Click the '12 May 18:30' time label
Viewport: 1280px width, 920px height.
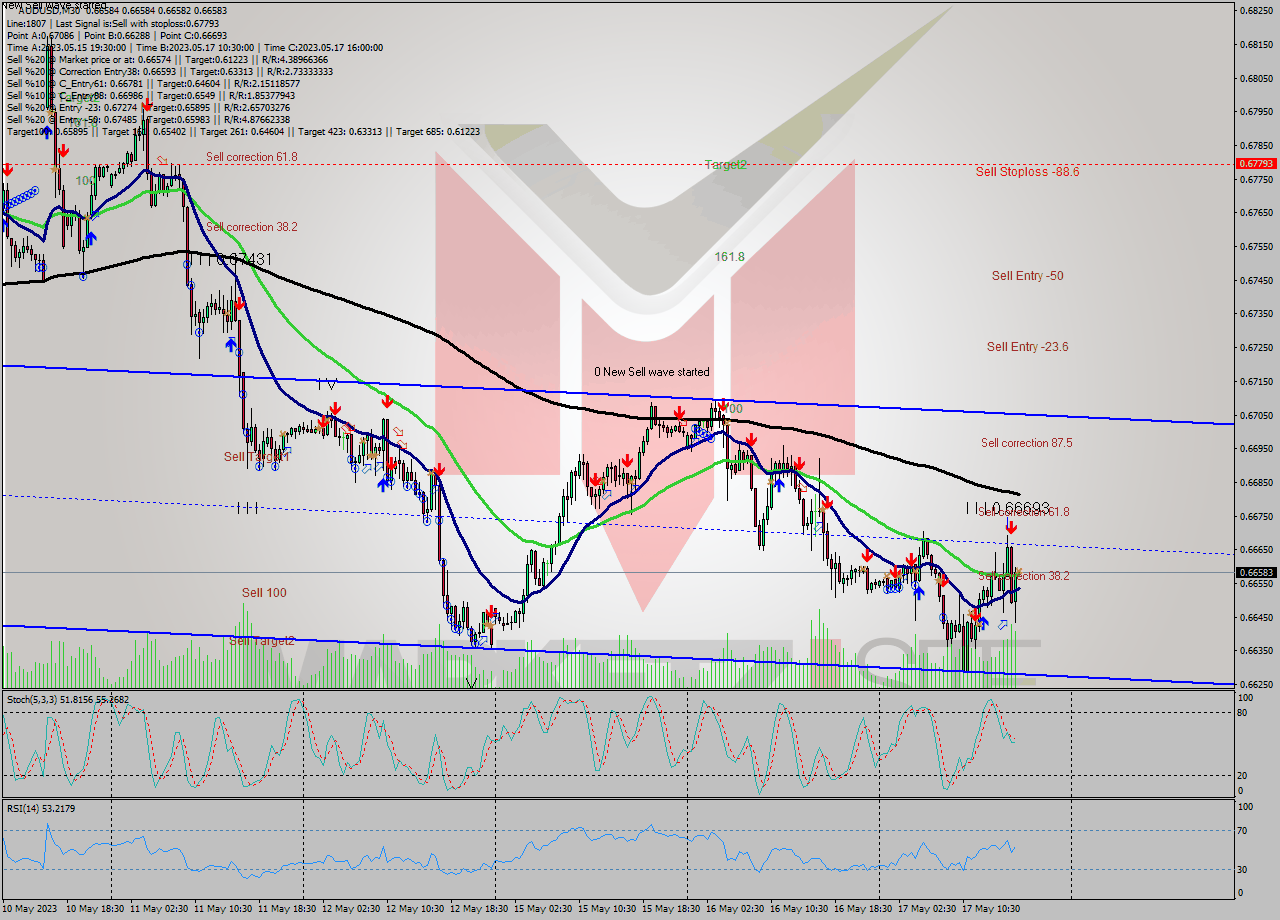[x=478, y=908]
